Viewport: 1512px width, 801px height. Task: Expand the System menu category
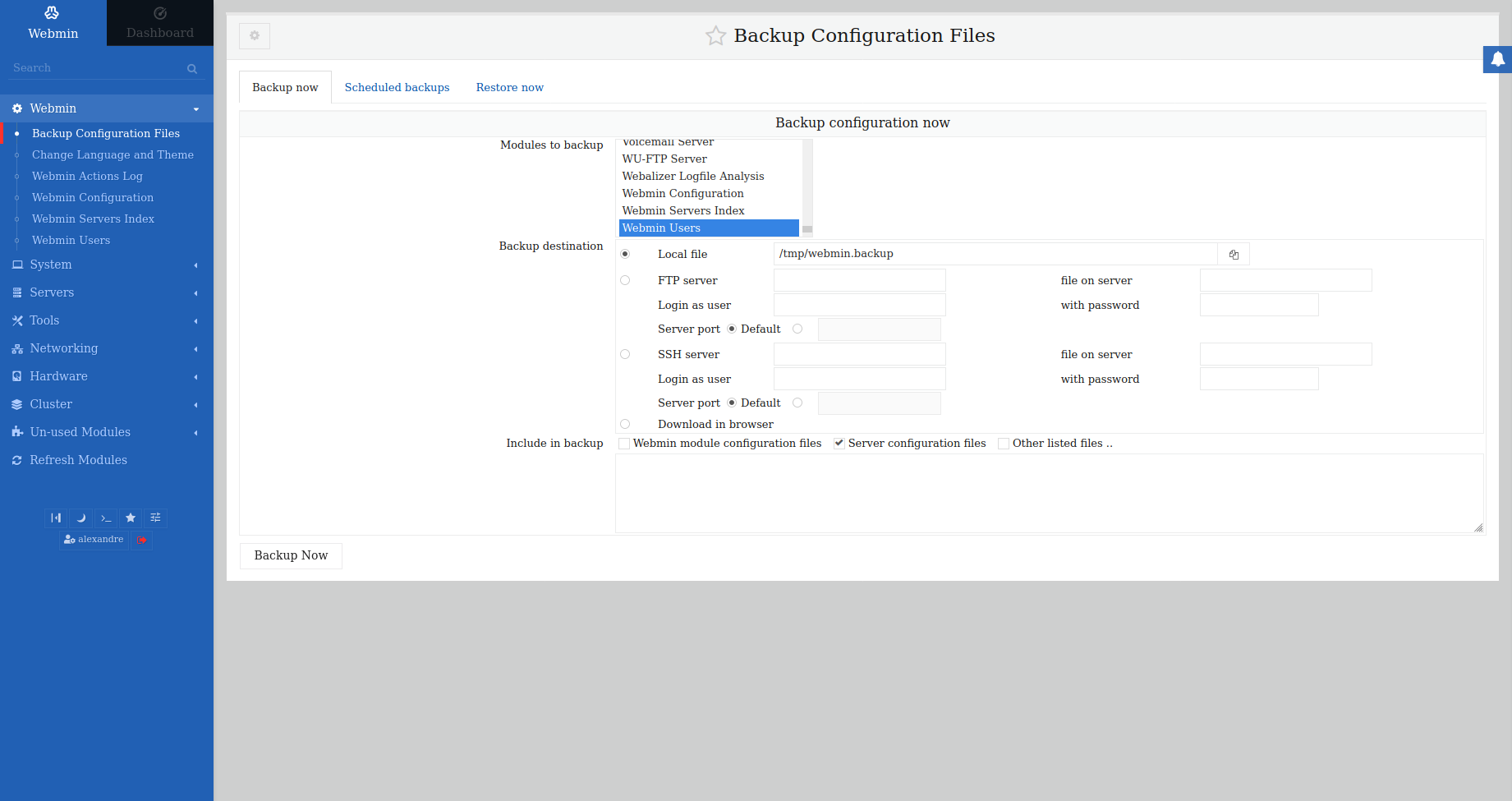coord(51,265)
